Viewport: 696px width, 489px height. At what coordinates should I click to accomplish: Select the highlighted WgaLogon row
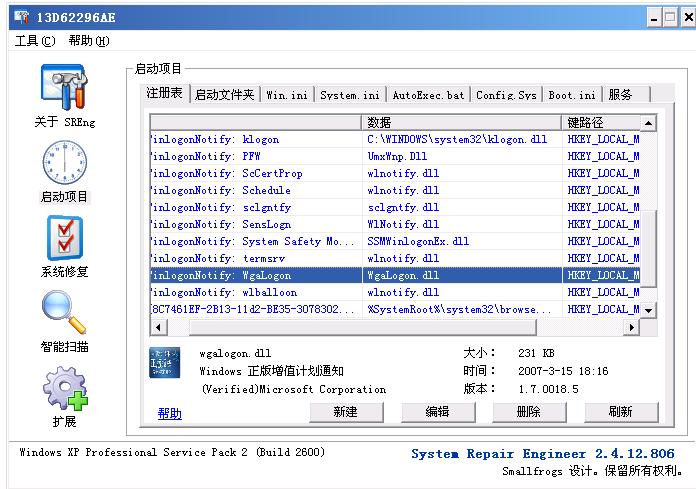(x=395, y=275)
